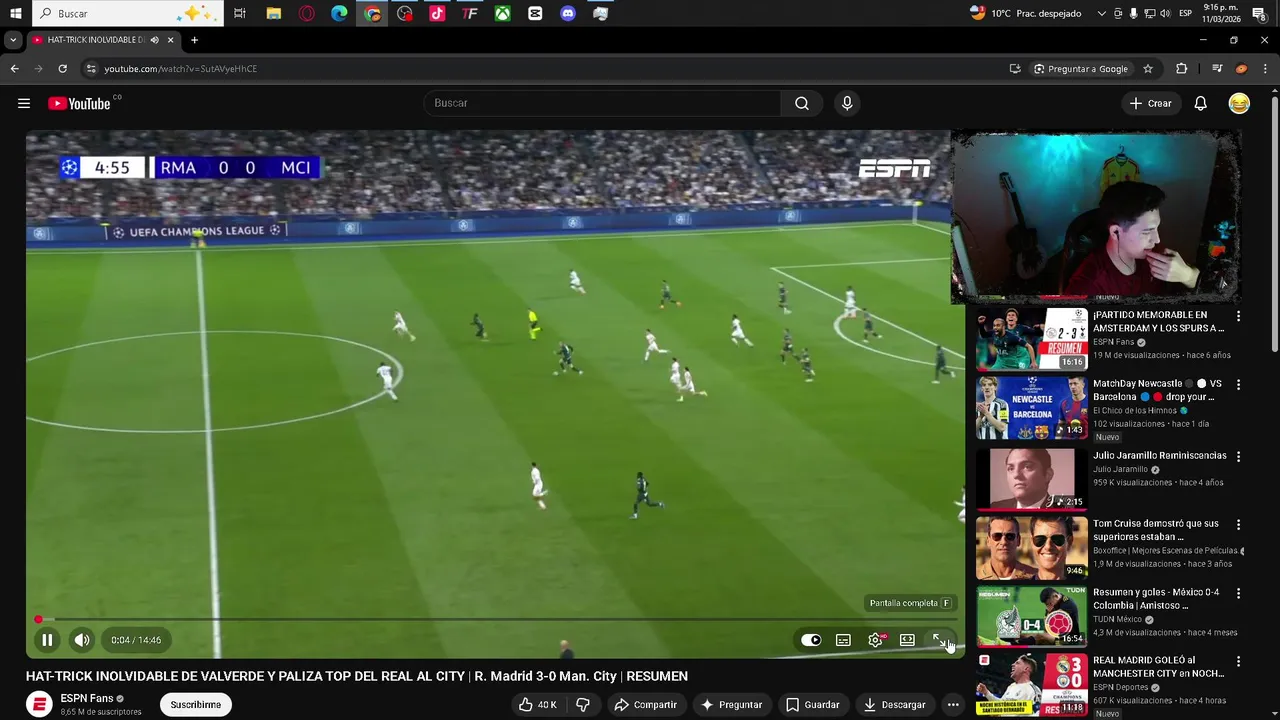Mute the tab using its speaker icon

154,40
